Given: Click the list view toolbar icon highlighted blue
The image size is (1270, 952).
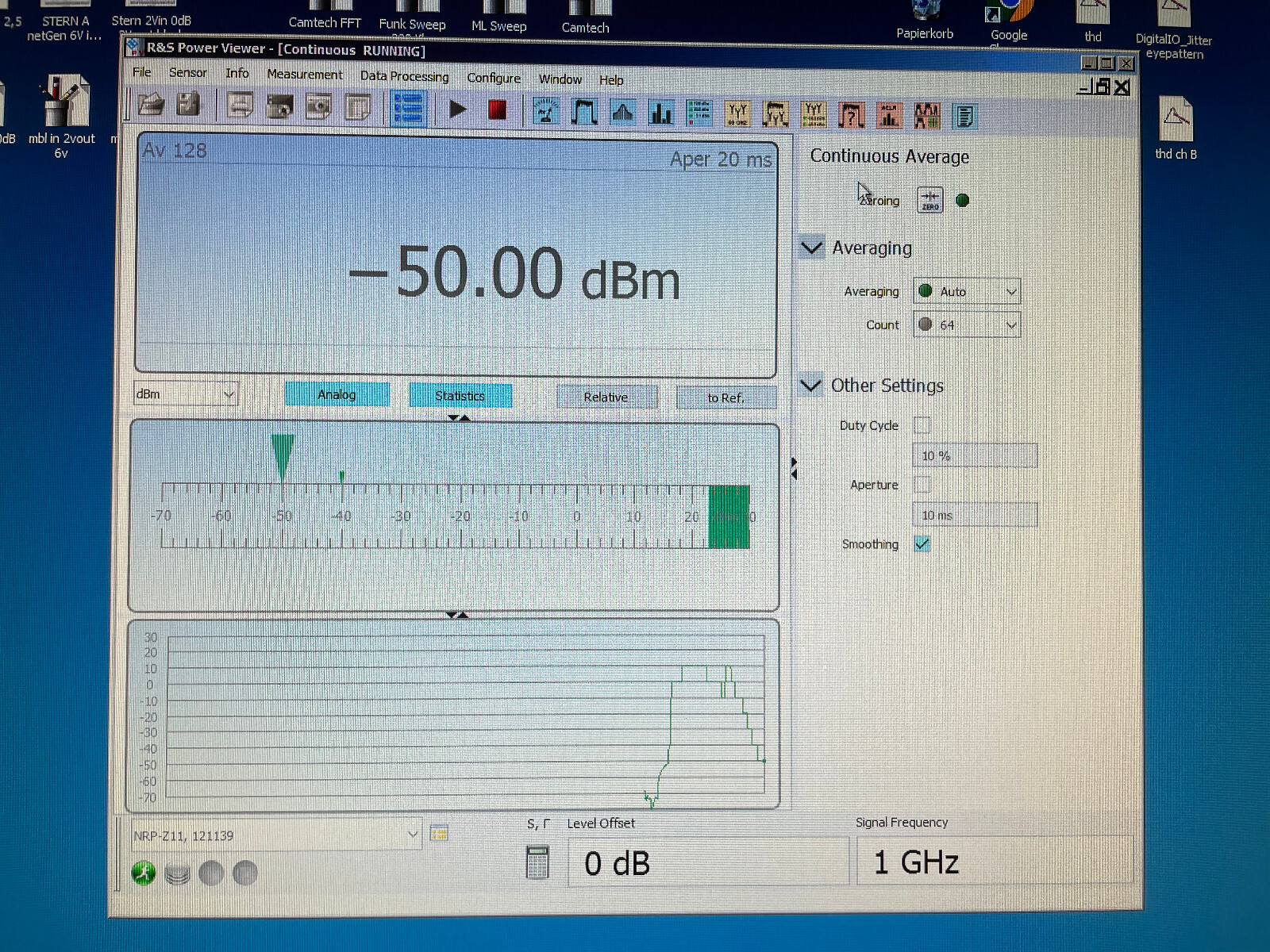Looking at the screenshot, I should click(409, 109).
